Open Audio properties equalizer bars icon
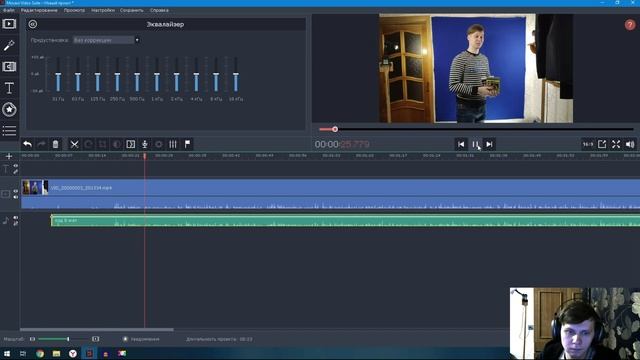The image size is (640, 360). click(x=173, y=144)
